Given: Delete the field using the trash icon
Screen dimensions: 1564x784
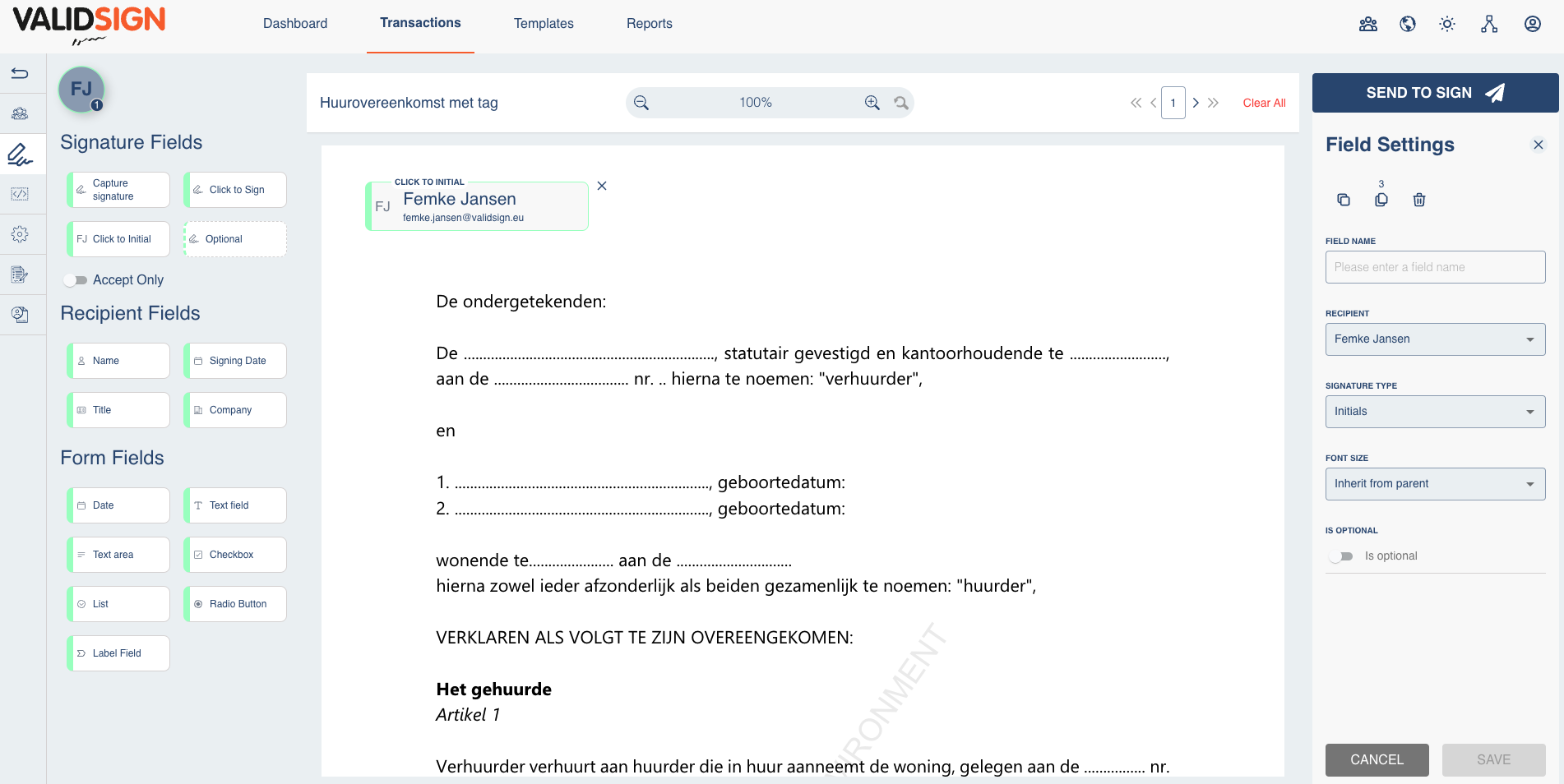Looking at the screenshot, I should coord(1419,200).
